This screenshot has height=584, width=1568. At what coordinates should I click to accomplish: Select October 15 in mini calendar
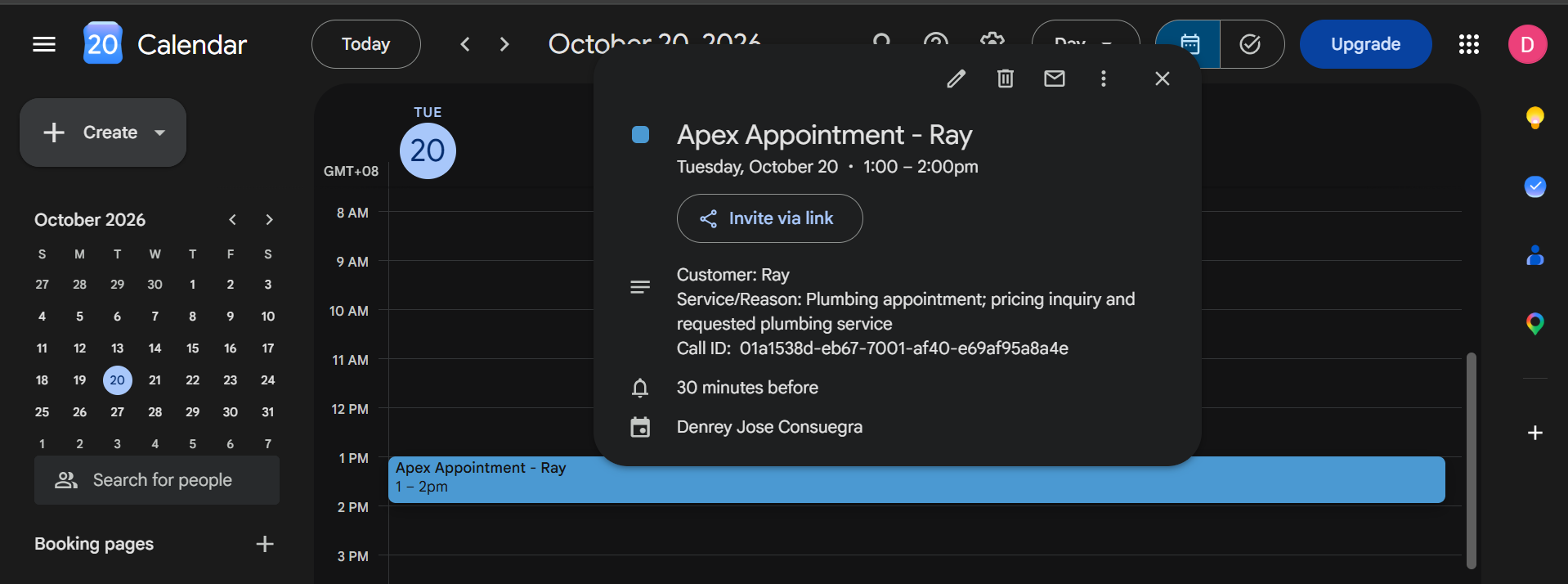coord(193,348)
